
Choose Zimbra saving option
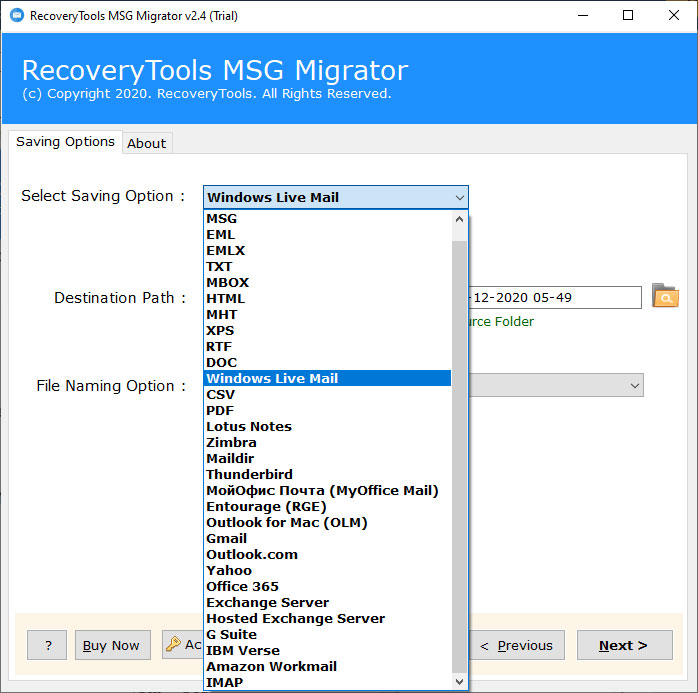pos(327,443)
